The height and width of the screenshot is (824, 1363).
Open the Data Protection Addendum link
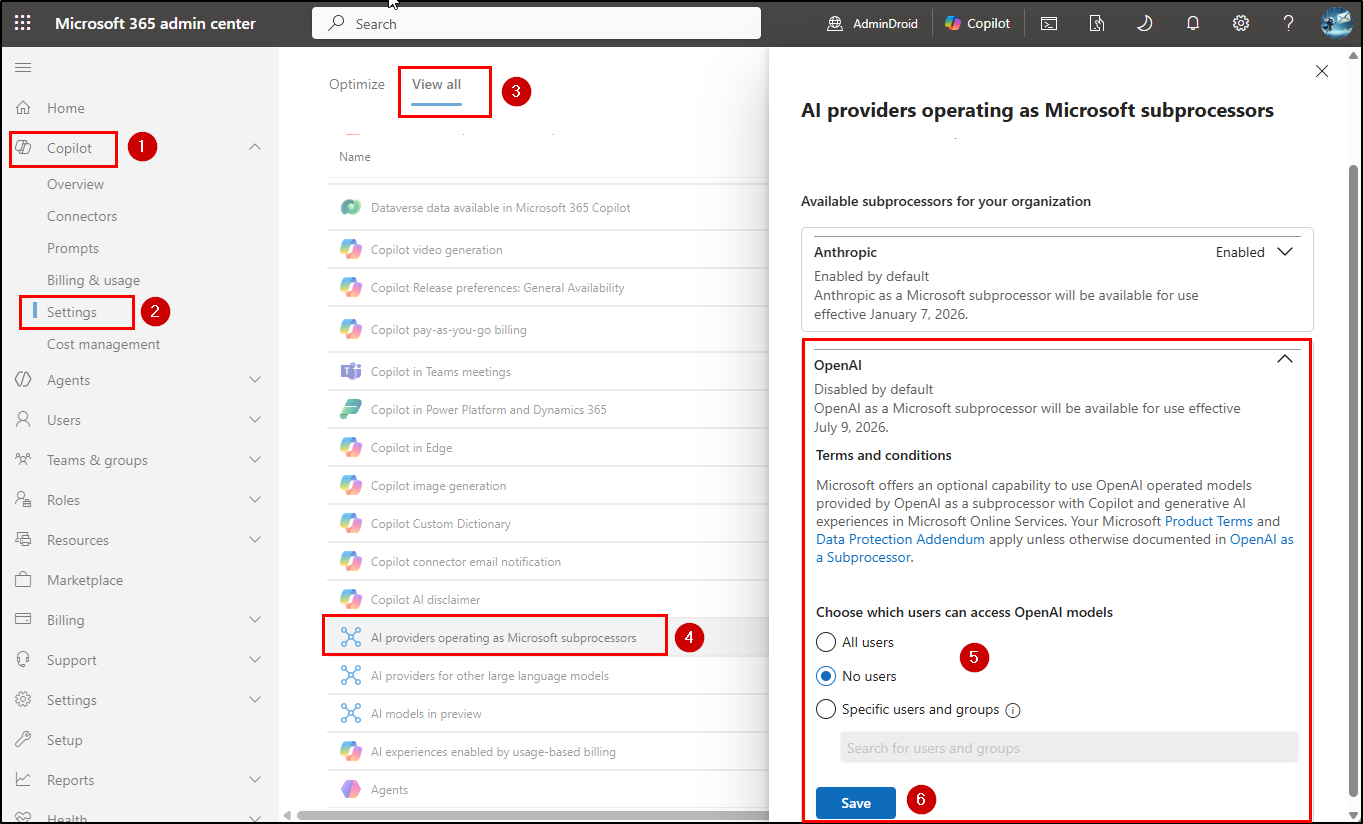click(x=900, y=539)
